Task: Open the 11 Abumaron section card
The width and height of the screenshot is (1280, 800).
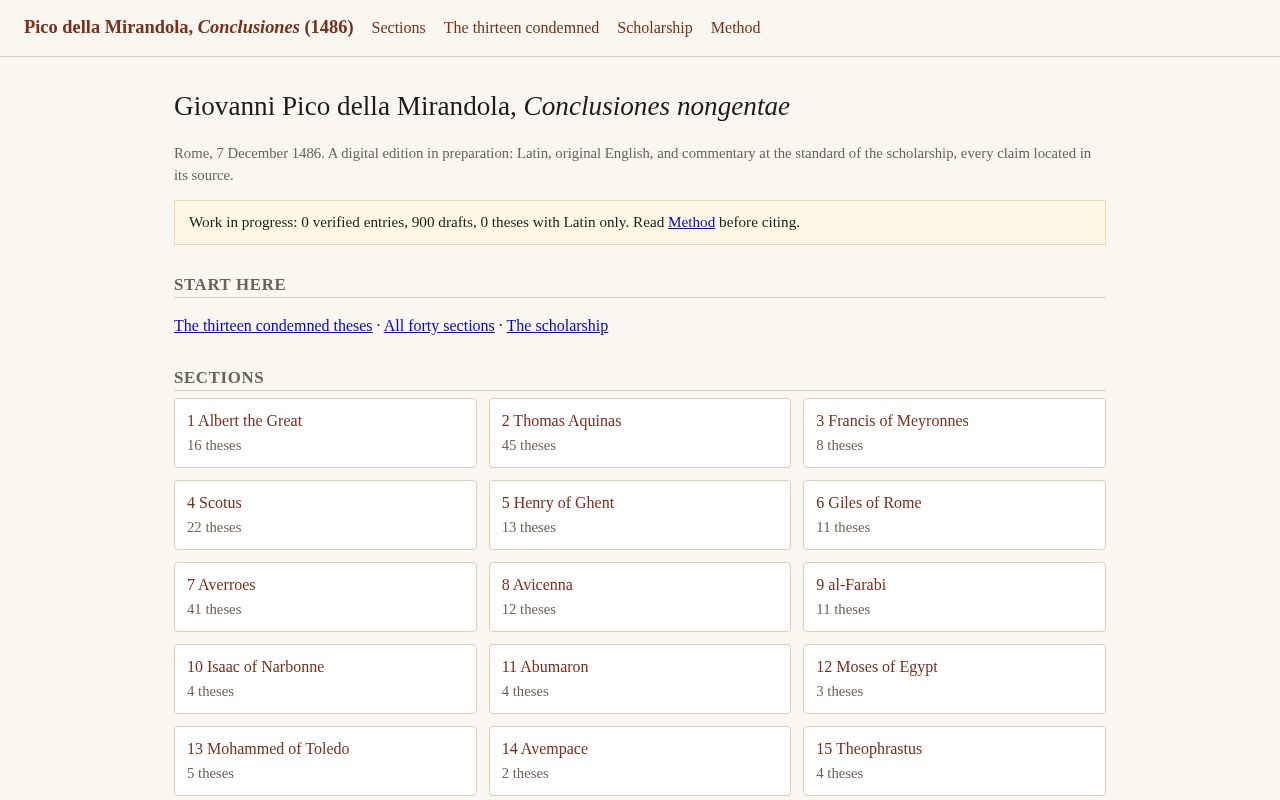Action: pos(640,679)
